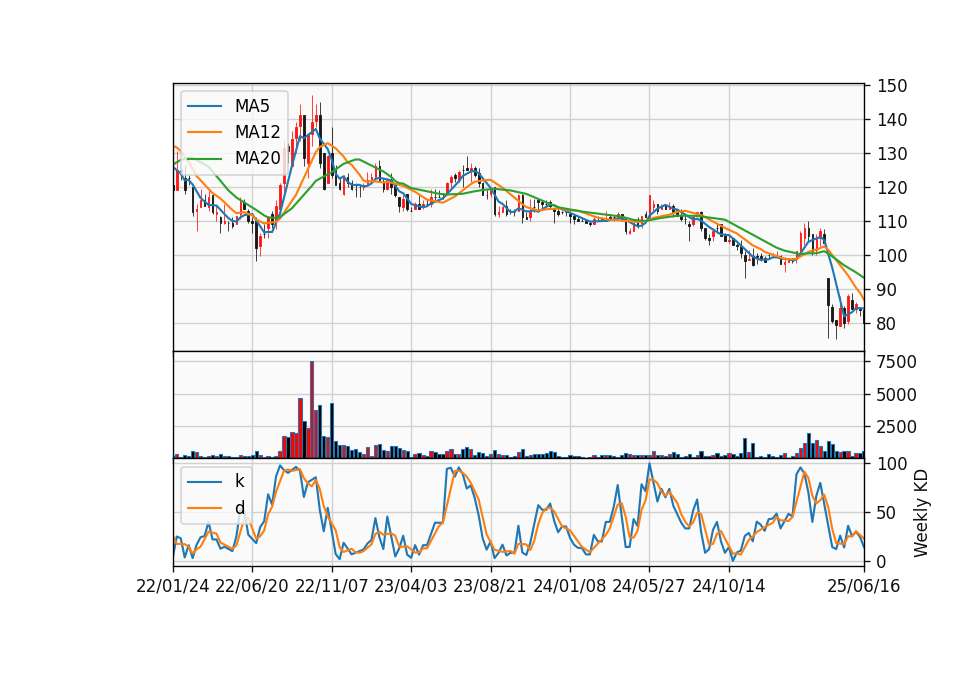Click the k legend entry

239,481
